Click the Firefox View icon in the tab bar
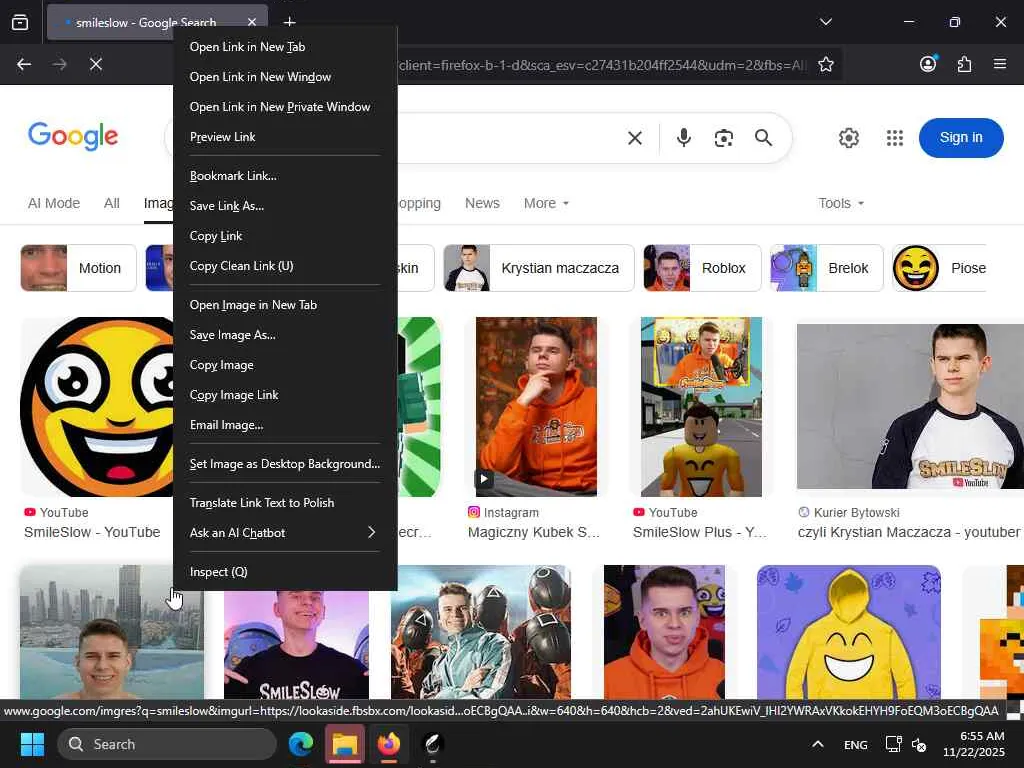This screenshot has width=1024, height=768. coord(20,22)
